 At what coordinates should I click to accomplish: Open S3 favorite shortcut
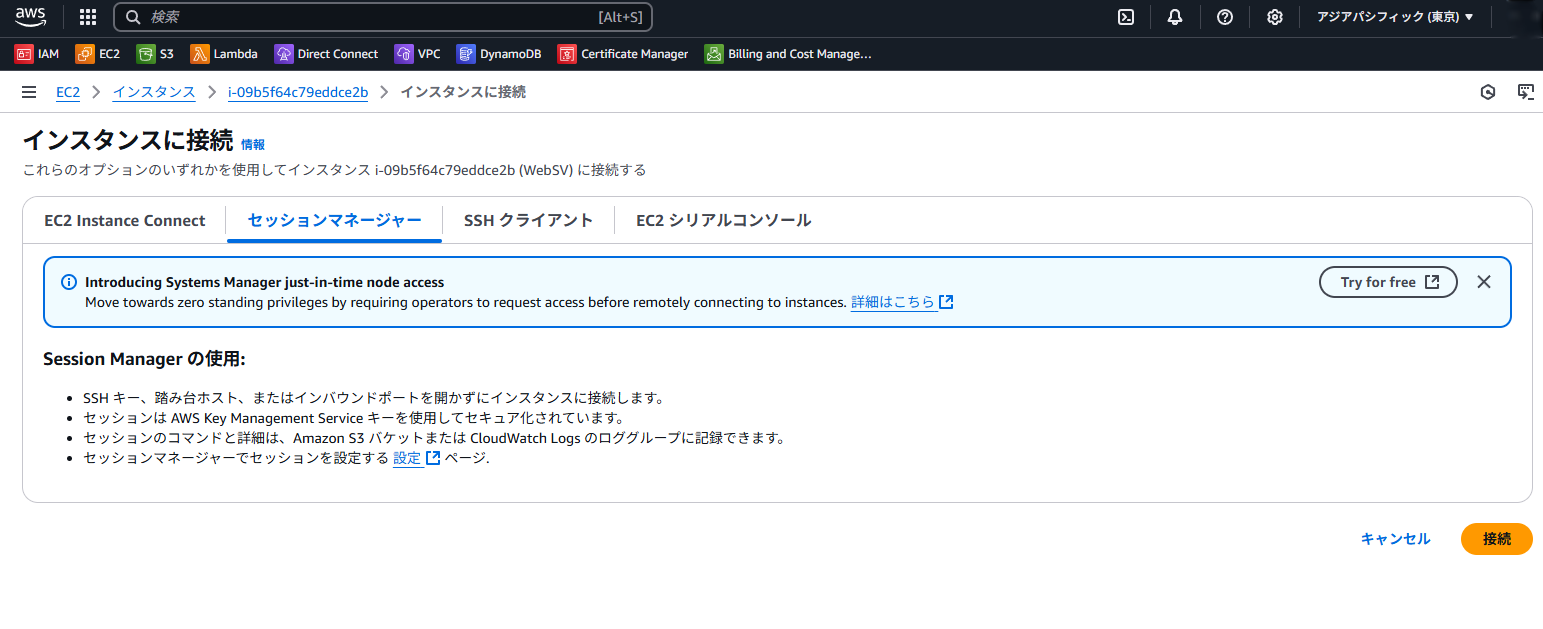coord(155,54)
